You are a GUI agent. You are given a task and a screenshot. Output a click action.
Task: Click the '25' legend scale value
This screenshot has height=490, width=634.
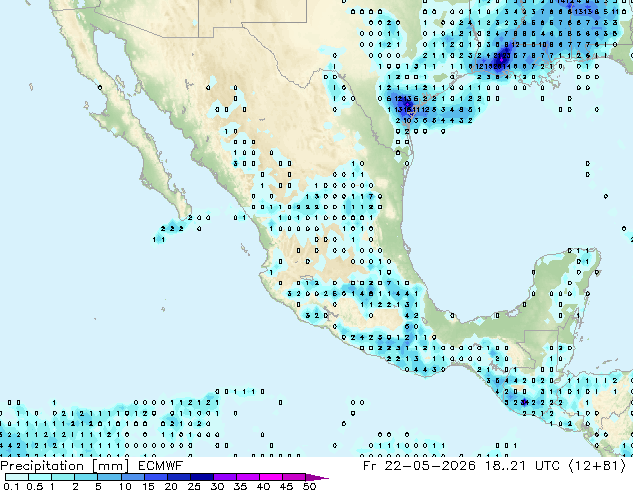click(x=194, y=486)
